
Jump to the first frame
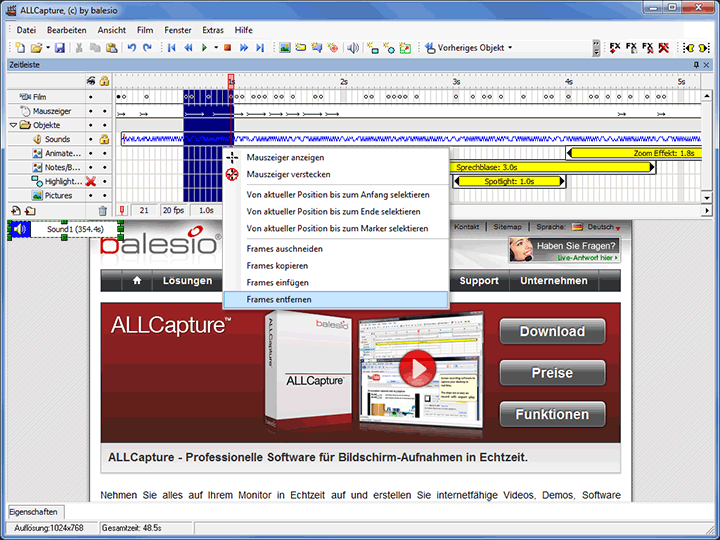(x=172, y=48)
